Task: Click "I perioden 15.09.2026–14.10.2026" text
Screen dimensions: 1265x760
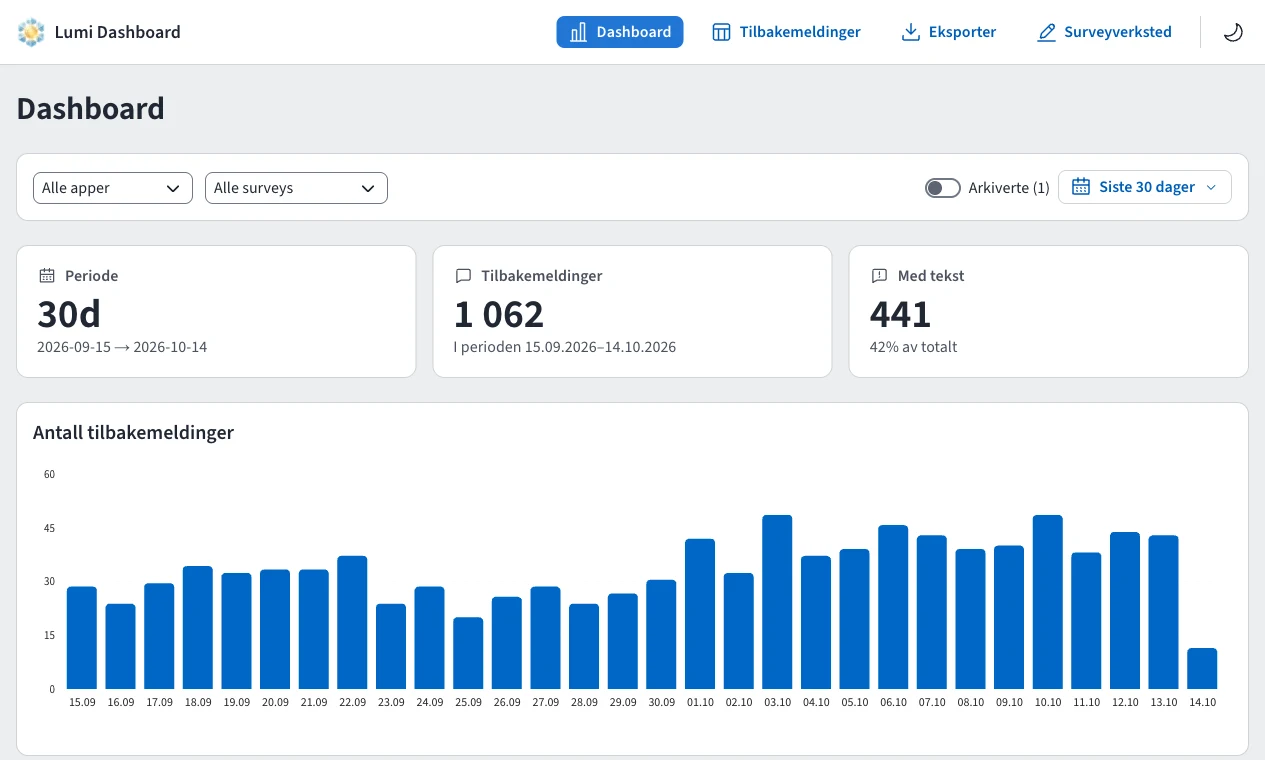Action: click(x=565, y=347)
